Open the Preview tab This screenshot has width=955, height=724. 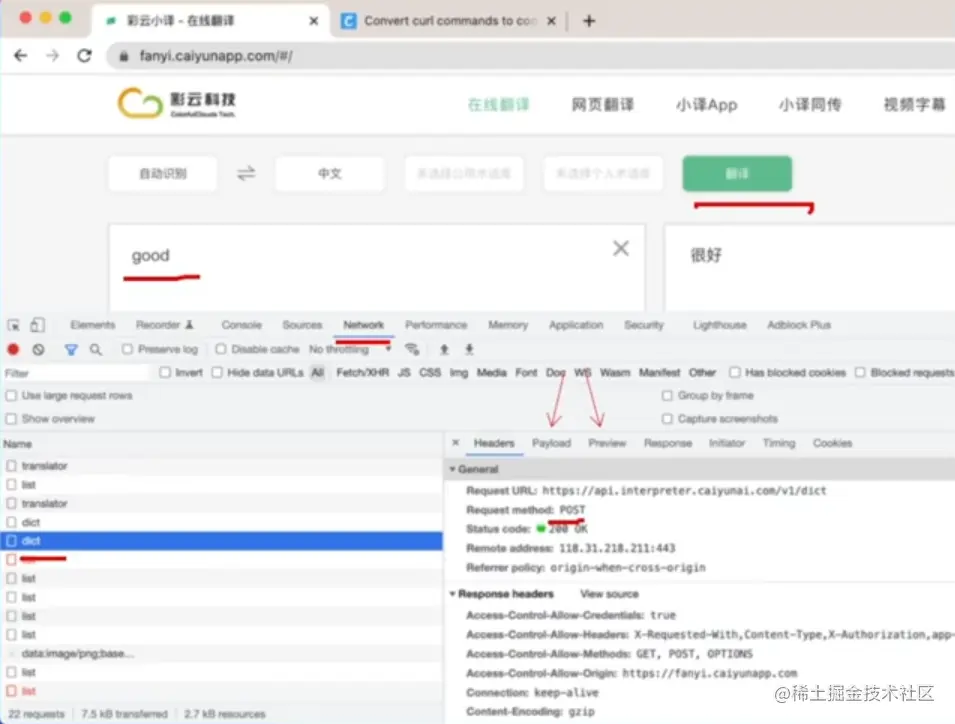[x=607, y=443]
